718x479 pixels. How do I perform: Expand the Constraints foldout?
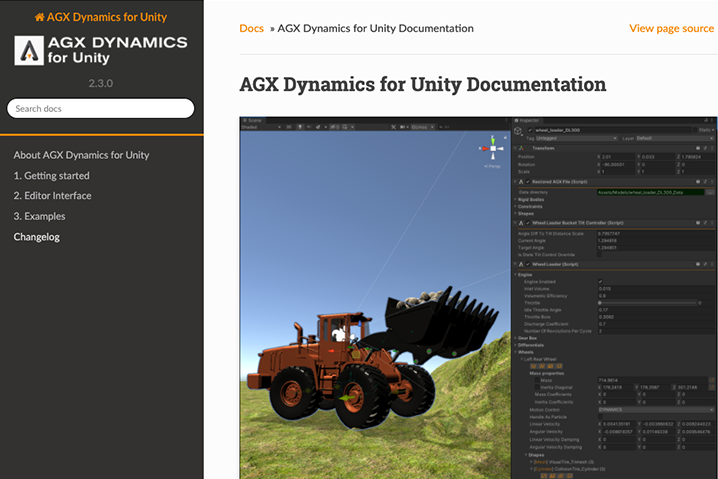click(515, 207)
